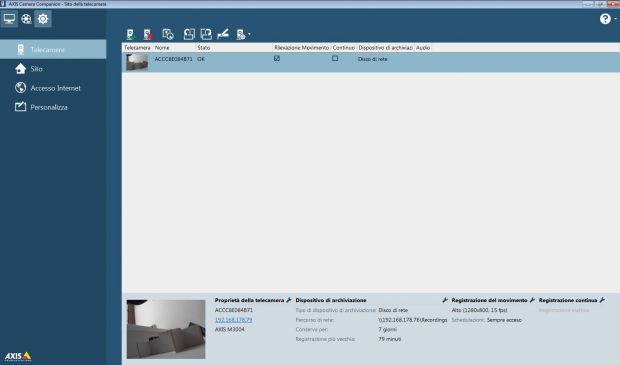Image resolution: width=620 pixels, height=365 pixels.
Task: Uncheck Rilevazione Movimento for ACCC8E084B71
Action: tap(277, 59)
